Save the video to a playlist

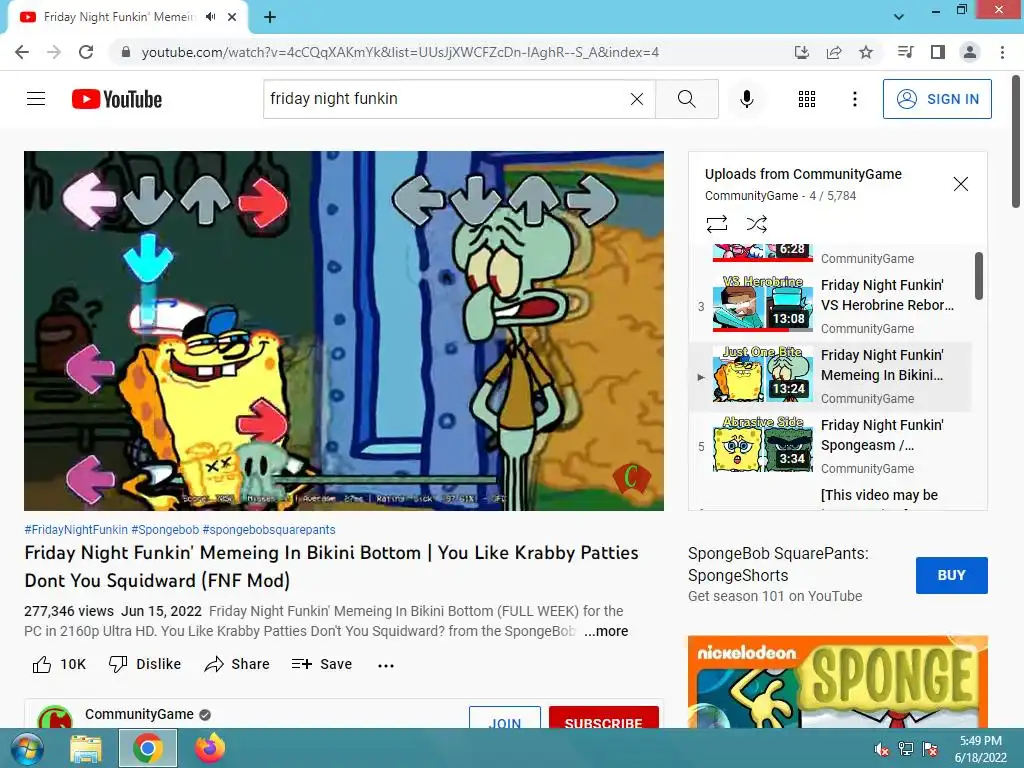click(x=321, y=664)
